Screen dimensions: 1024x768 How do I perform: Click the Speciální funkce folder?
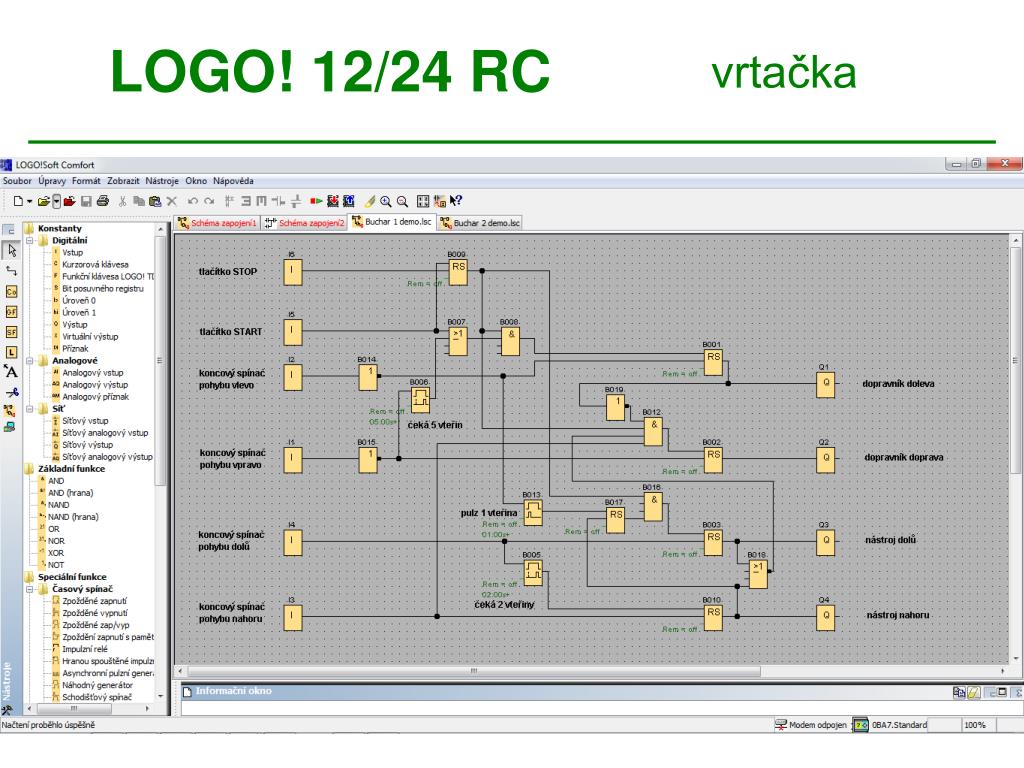(72, 577)
